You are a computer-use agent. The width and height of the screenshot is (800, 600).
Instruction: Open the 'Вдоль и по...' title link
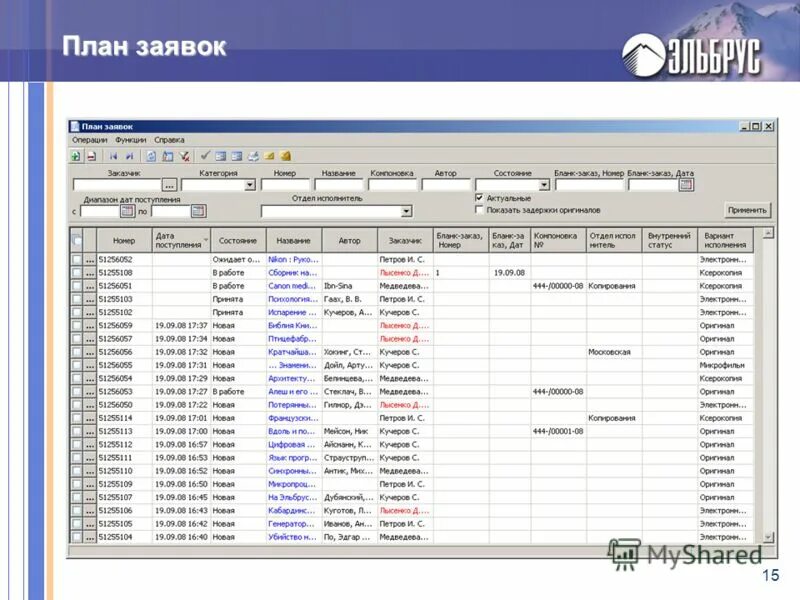click(292, 431)
